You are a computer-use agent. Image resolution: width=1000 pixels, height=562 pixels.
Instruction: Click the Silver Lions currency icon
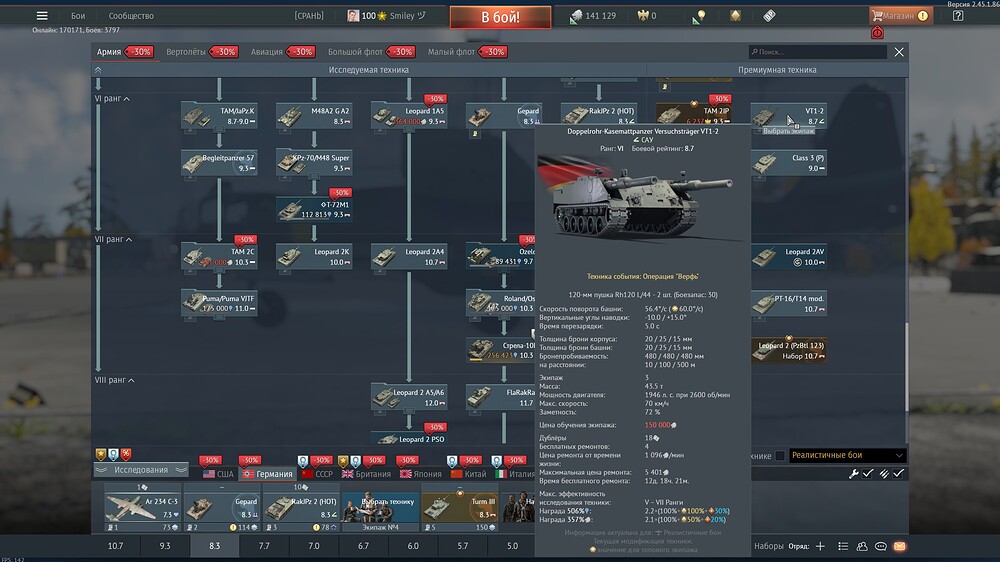point(577,16)
